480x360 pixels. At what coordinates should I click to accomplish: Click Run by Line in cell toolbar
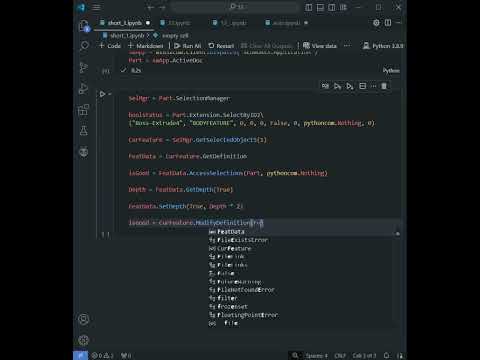coord(325,86)
